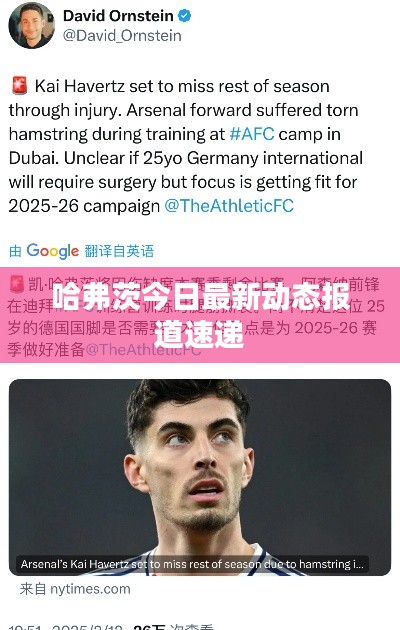Click the blue verified badge
Screen dimensions: 400x630
[x=184, y=16]
